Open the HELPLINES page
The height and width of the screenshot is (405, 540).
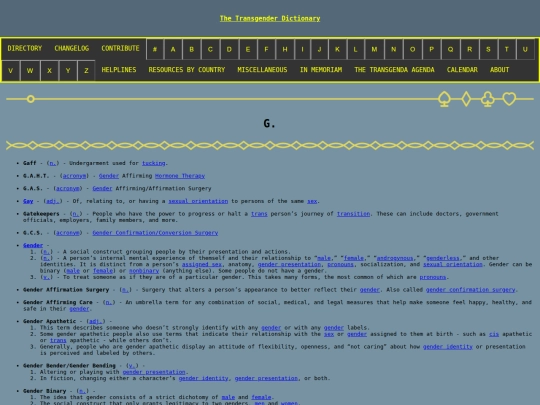click(119, 70)
